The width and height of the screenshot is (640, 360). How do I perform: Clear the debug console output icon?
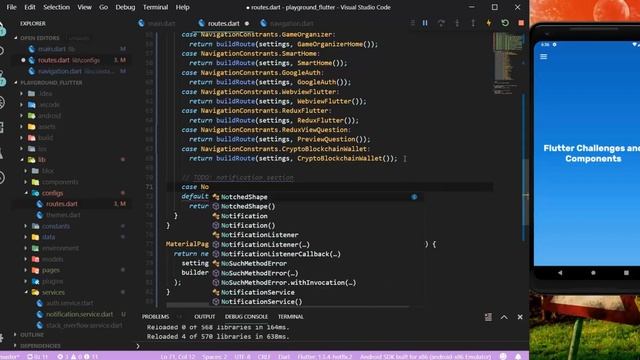[488, 317]
